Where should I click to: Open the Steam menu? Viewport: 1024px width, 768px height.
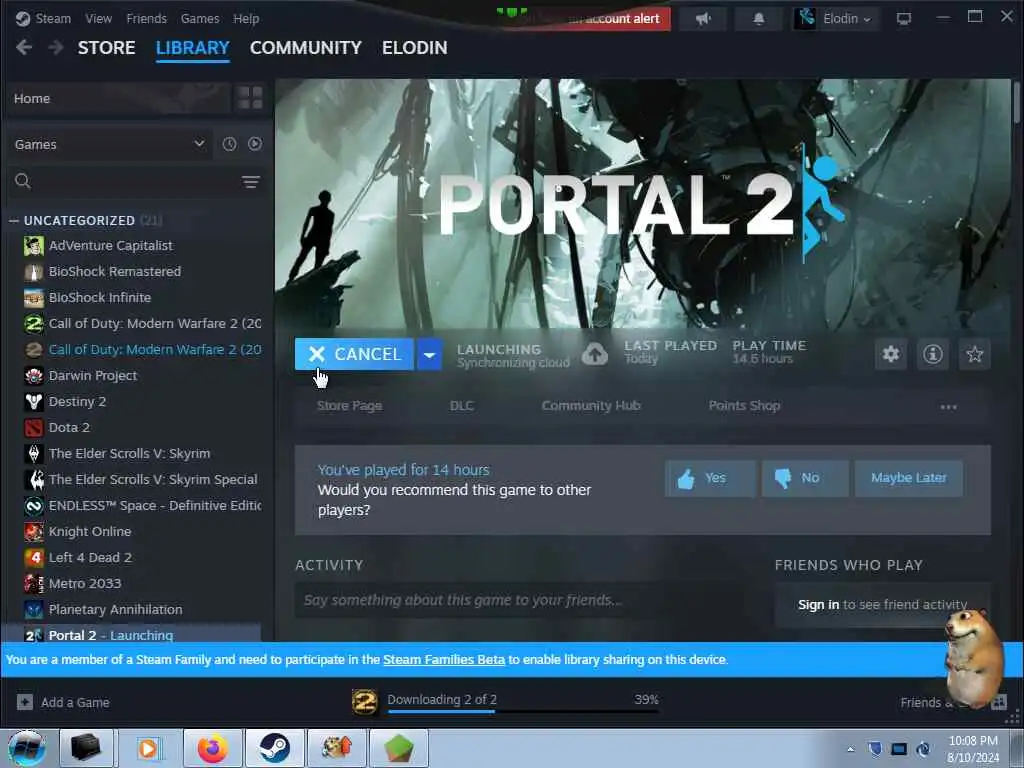(x=53, y=18)
